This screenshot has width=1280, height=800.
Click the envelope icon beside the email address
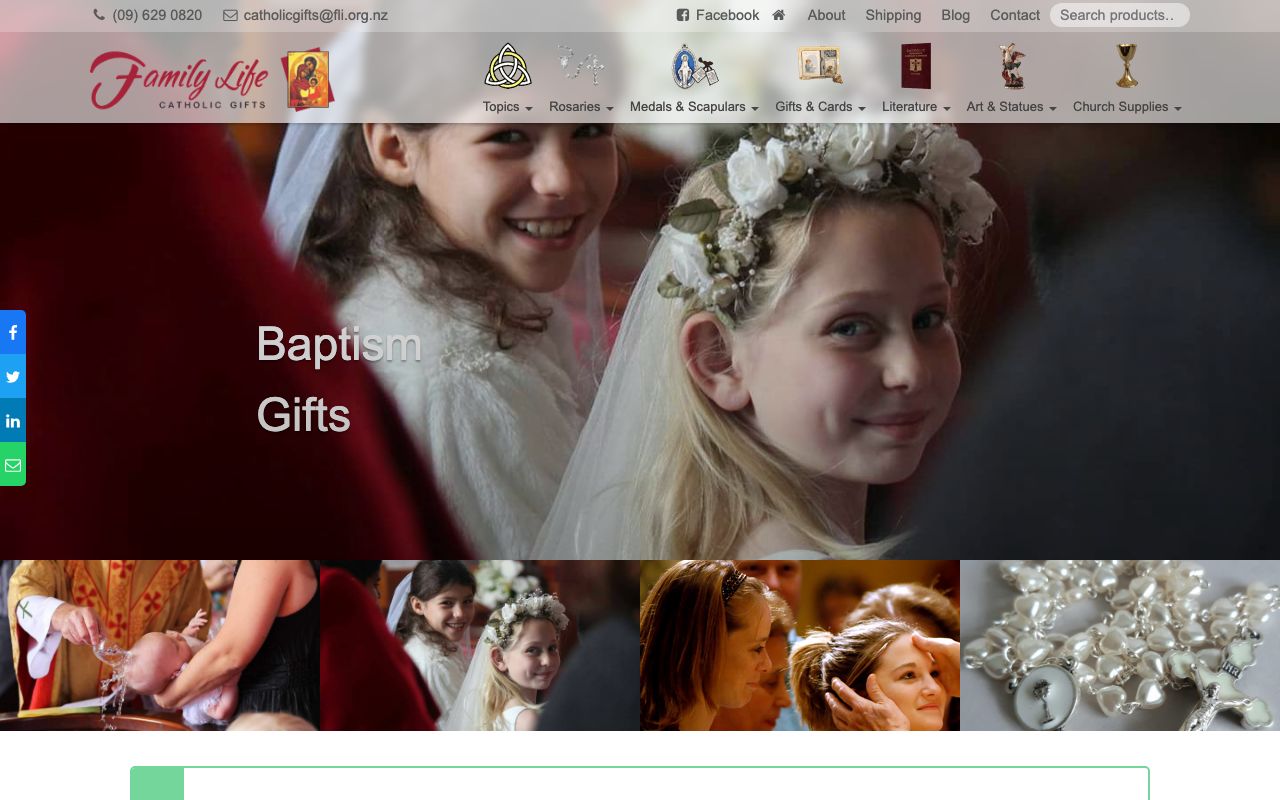point(230,15)
